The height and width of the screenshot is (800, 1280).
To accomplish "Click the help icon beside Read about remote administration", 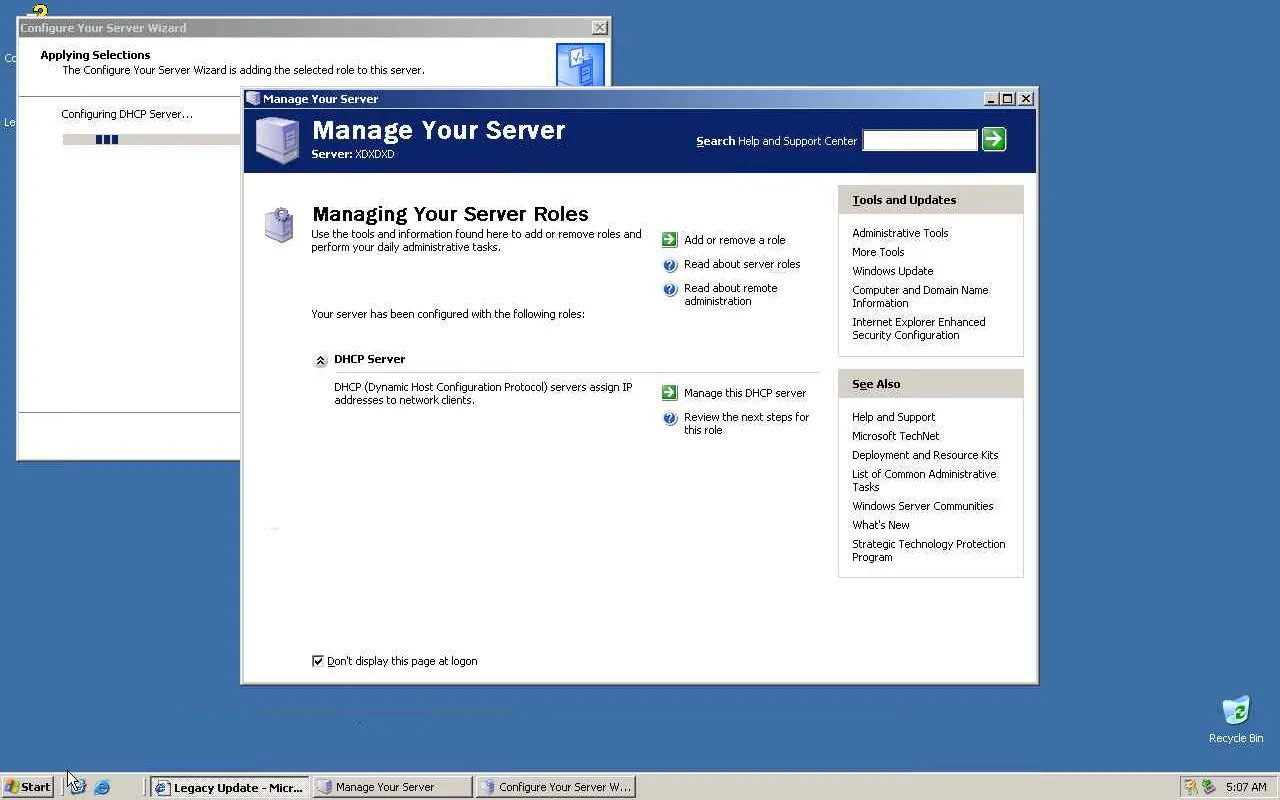I will coord(670,289).
